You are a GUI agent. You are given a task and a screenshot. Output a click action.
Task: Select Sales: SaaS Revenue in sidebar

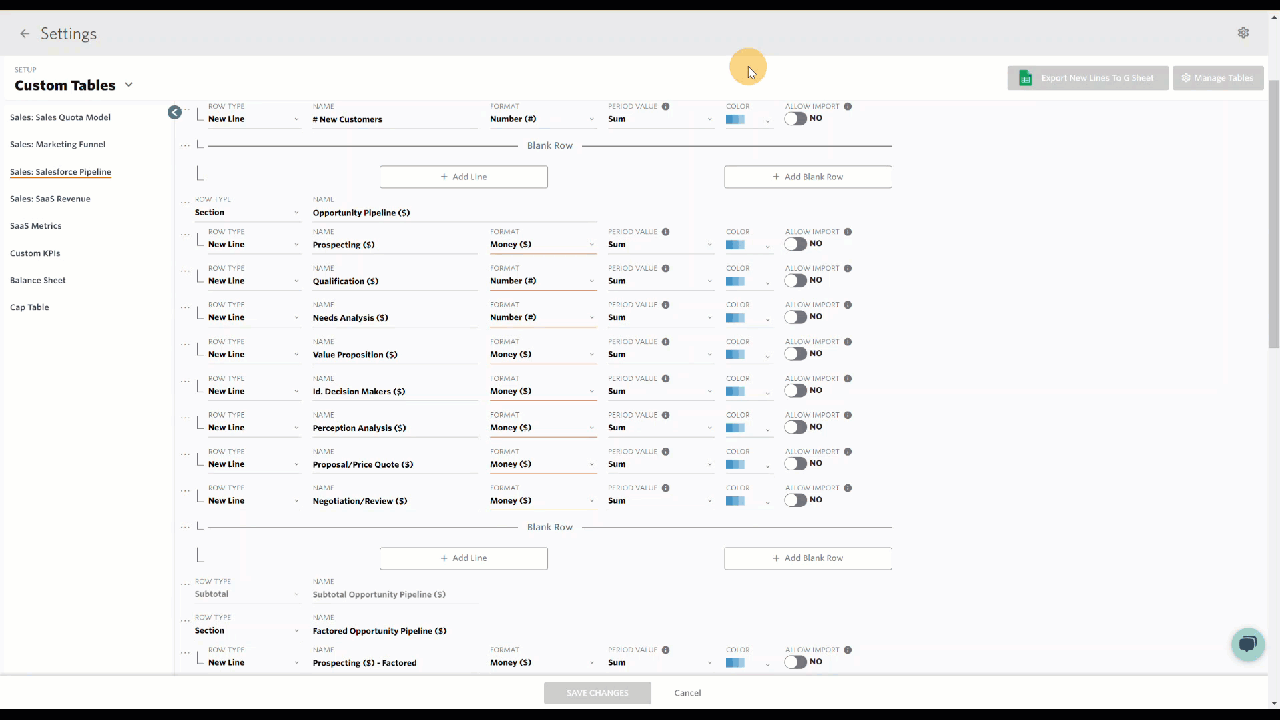point(50,199)
